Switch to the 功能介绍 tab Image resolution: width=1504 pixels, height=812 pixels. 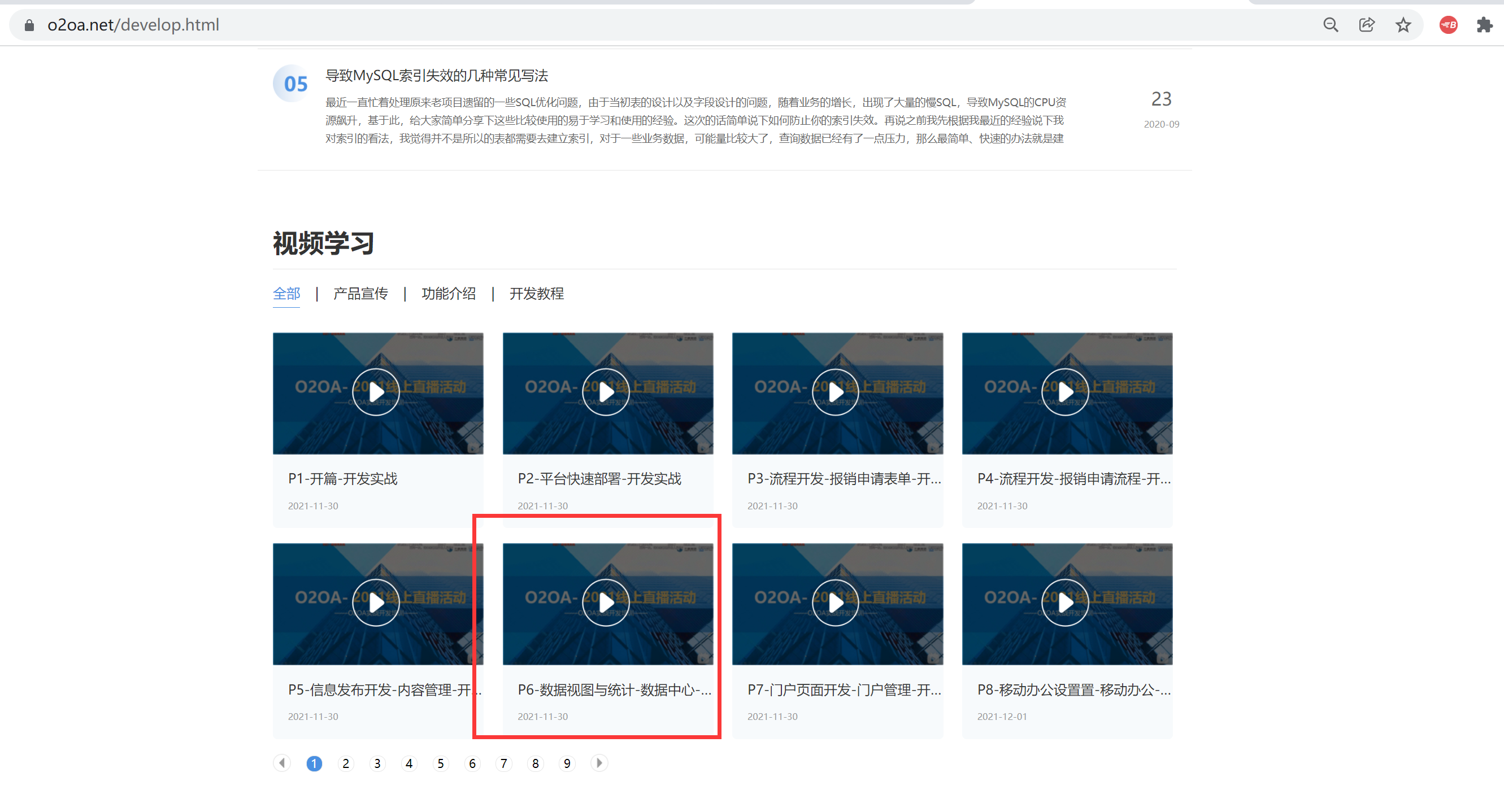(449, 294)
